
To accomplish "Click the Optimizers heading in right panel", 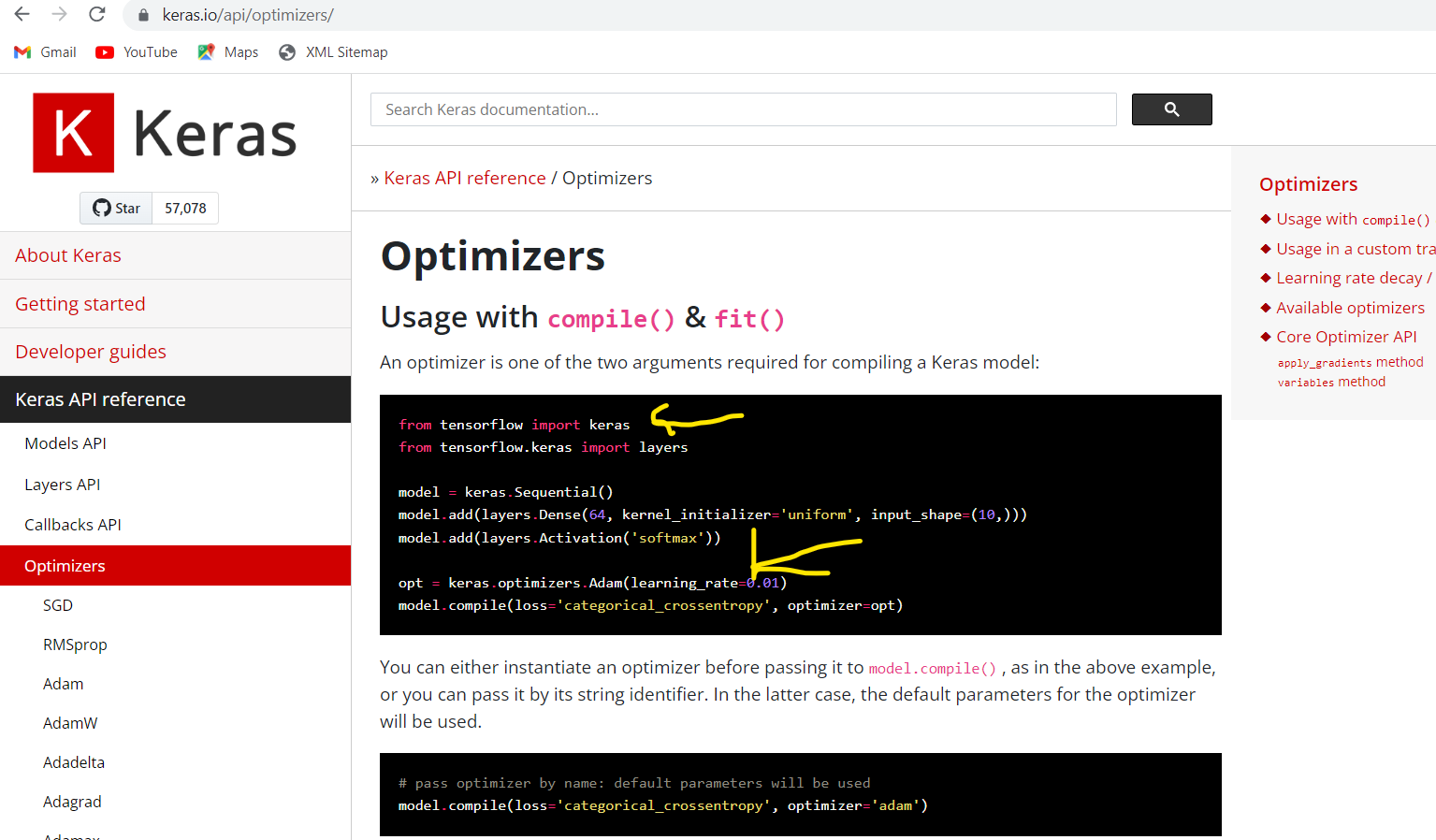I will [x=1308, y=184].
